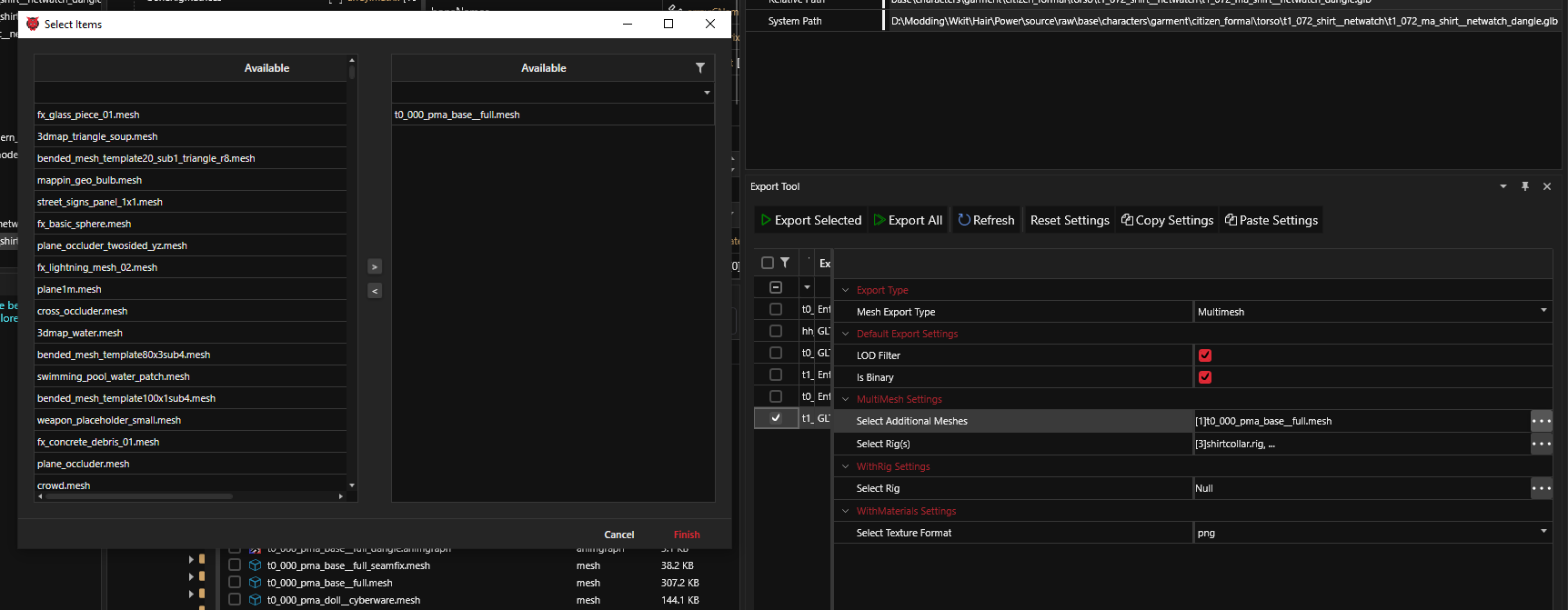Screen dimensions: 1568x610
Task: Select t0_000_pma_base__full.mesh in the right list
Action: [x=457, y=115]
